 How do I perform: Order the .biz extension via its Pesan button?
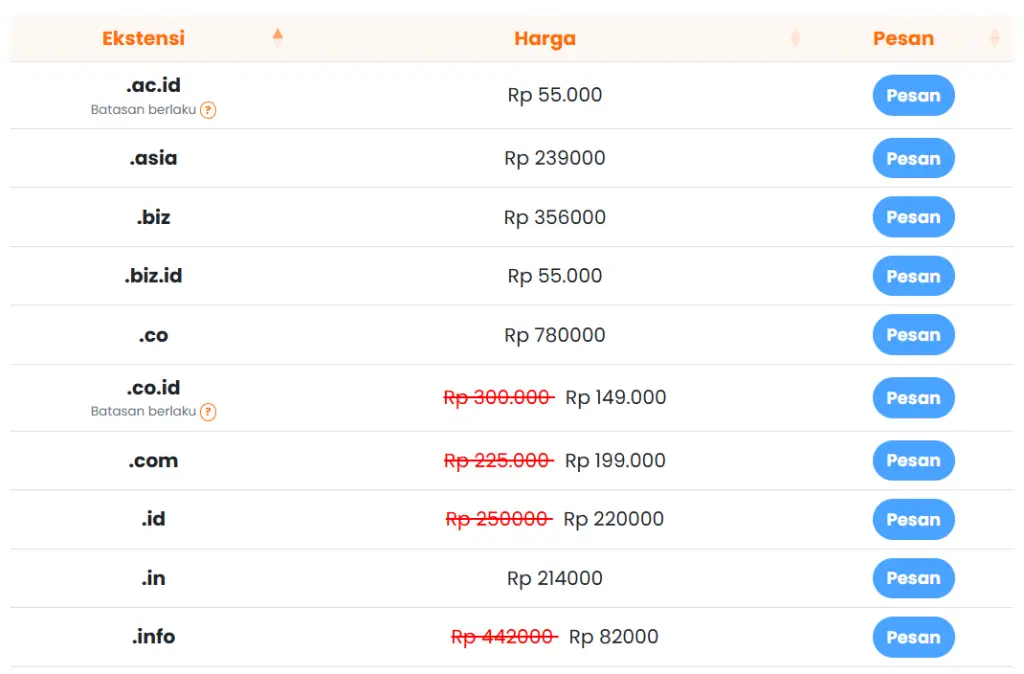(x=913, y=217)
